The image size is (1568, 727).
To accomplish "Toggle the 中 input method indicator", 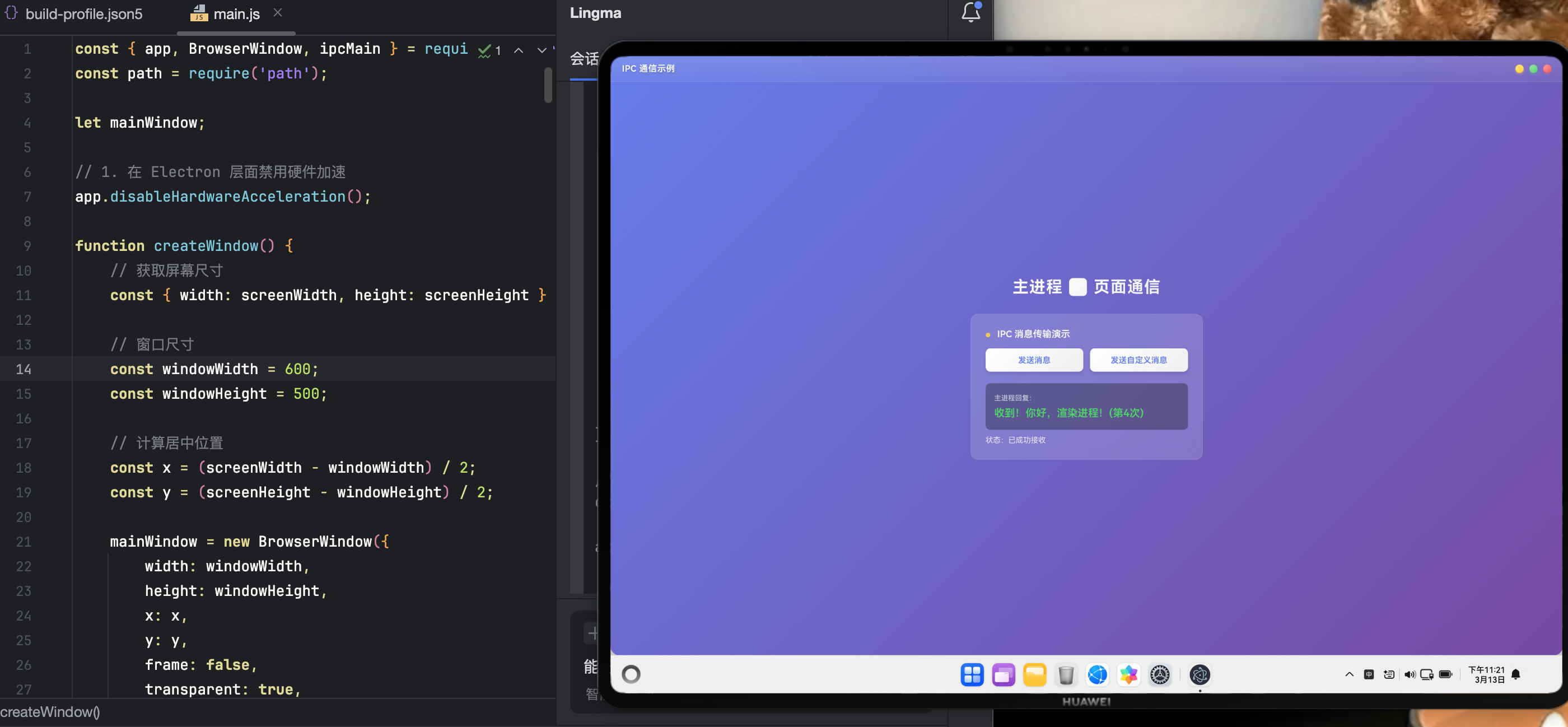I will [1368, 674].
